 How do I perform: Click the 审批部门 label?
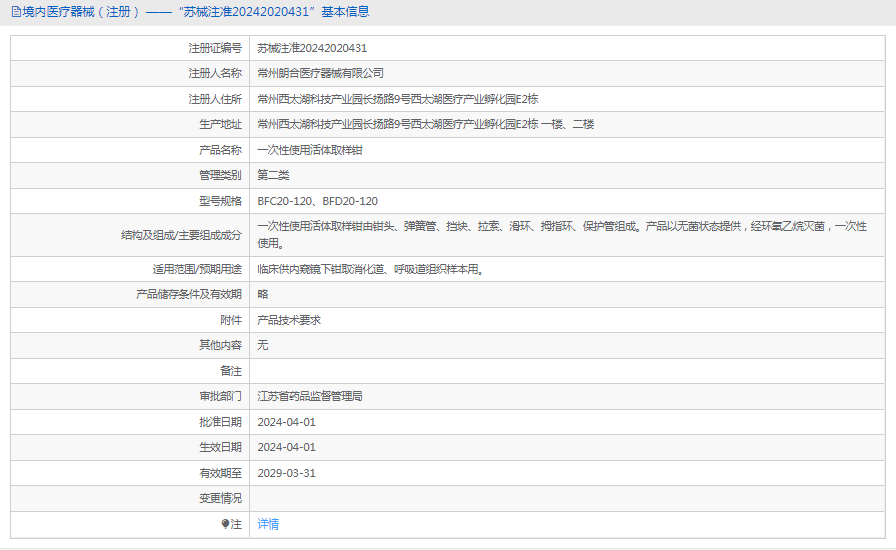pyautogui.click(x=220, y=396)
